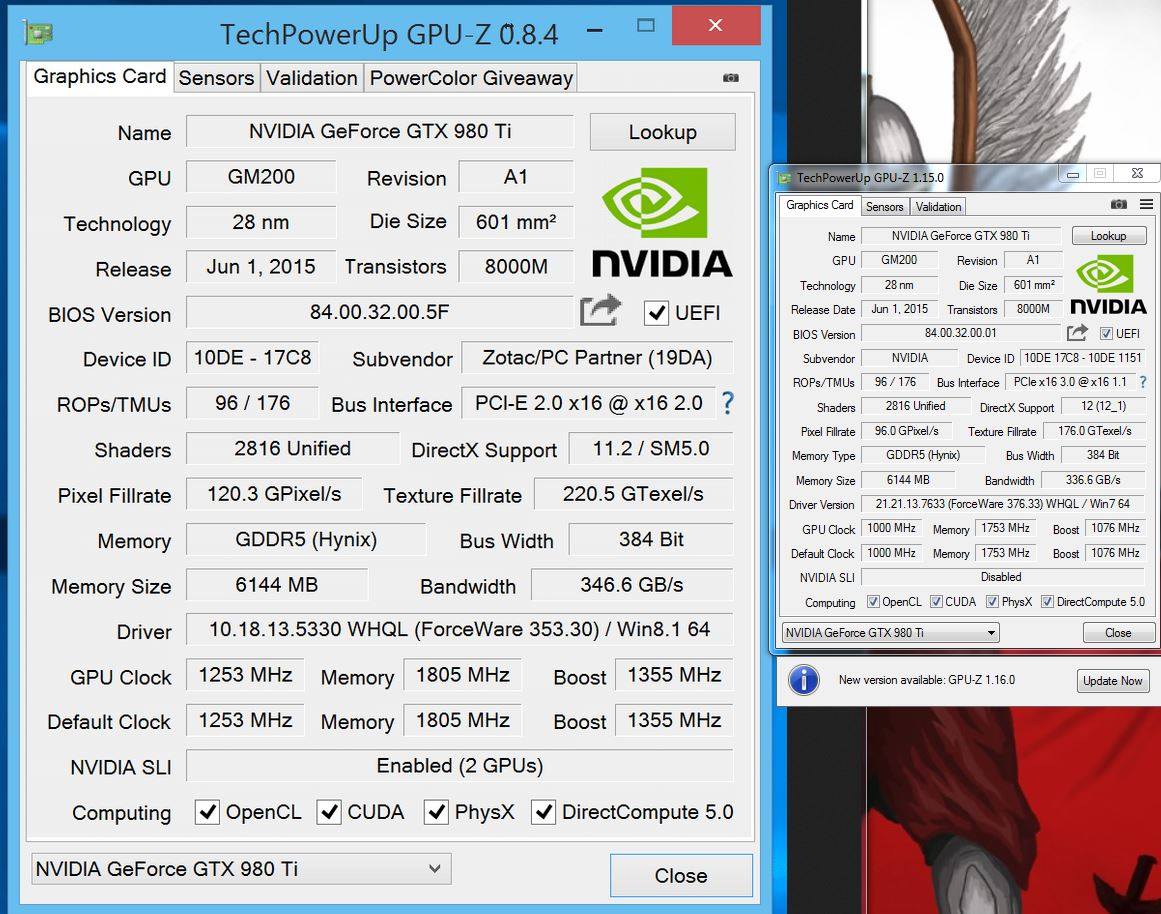Toggle the OpenCL checkbox in GPU-Z 1.15.0

[x=873, y=601]
